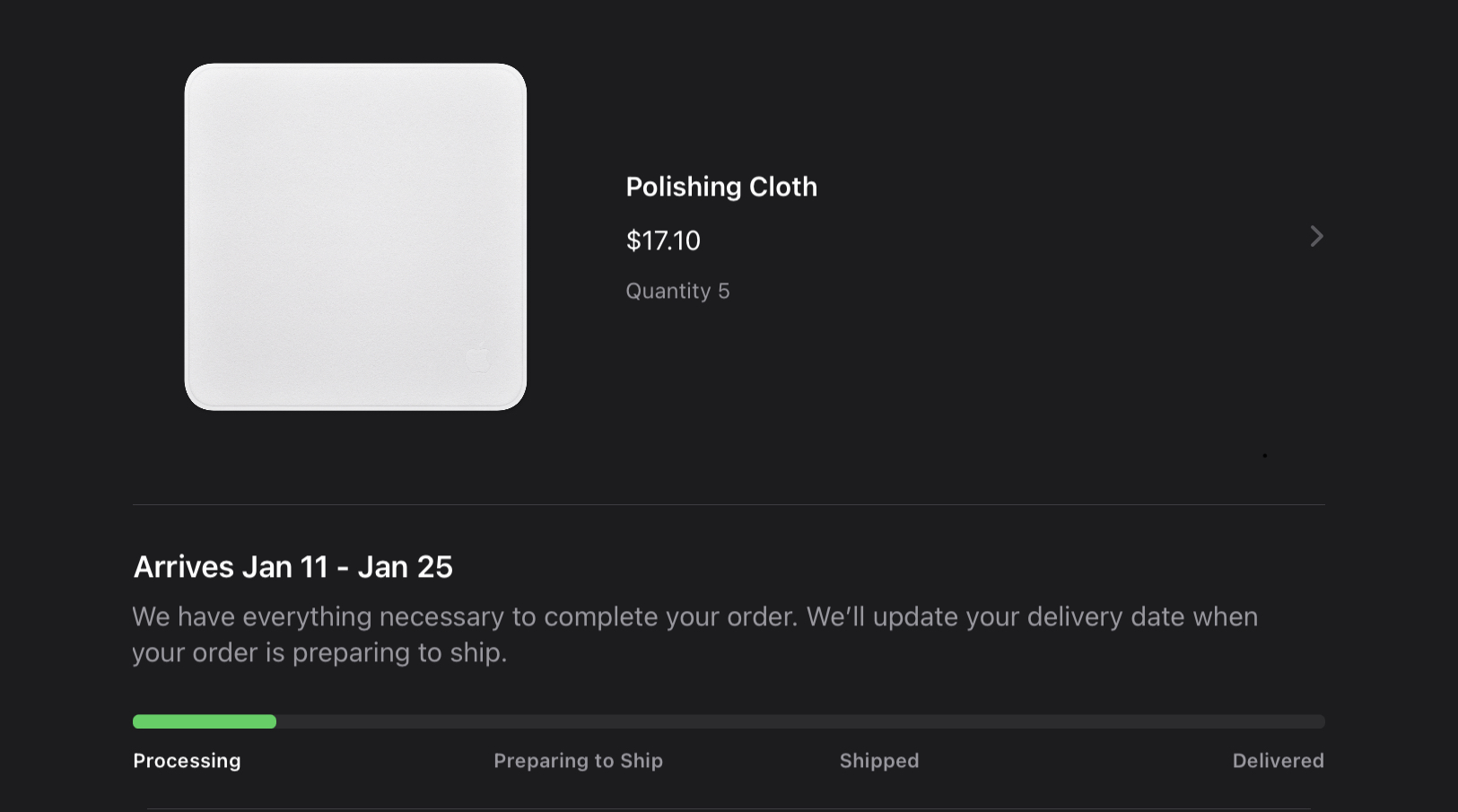This screenshot has height=812, width=1458.
Task: Click the progress bar above Preparing to Ship
Action: click(x=578, y=721)
